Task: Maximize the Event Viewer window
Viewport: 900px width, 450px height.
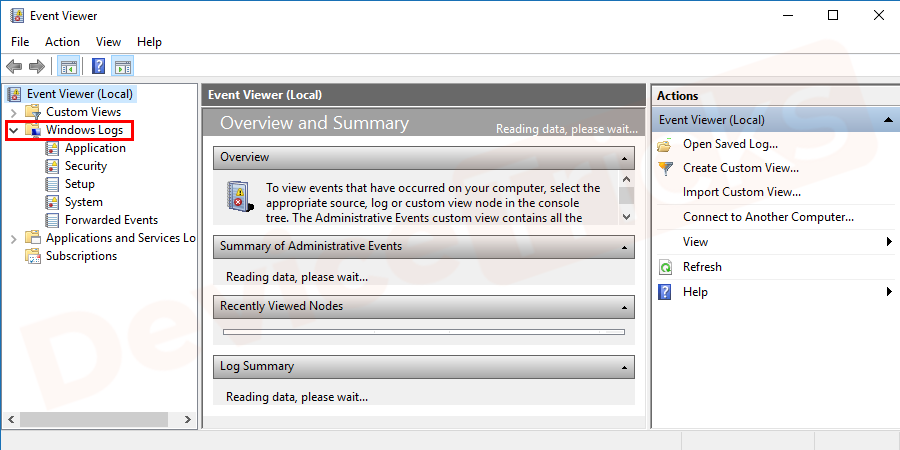Action: pos(833,15)
